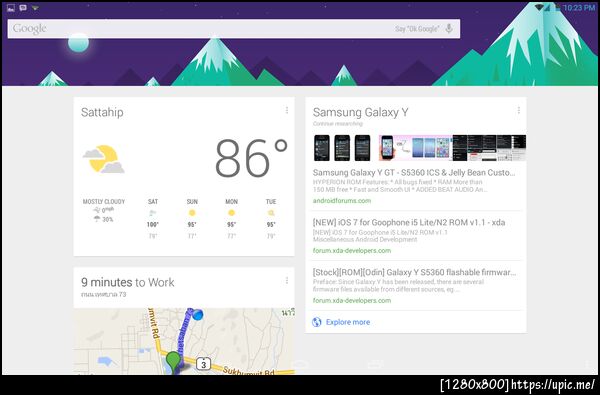Open the Samsung Galaxy Y research title
The height and width of the screenshot is (395, 600).
[360, 112]
